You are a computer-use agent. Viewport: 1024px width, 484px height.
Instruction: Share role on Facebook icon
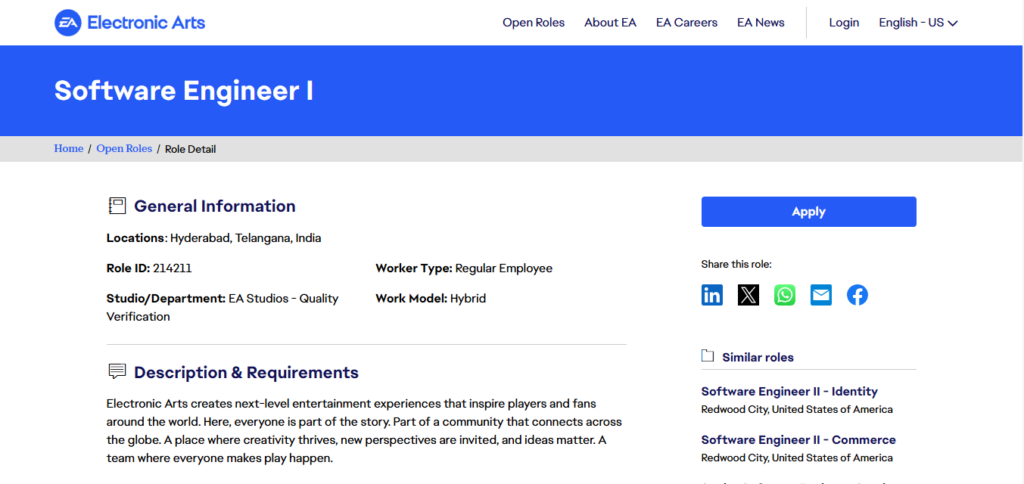tap(857, 295)
